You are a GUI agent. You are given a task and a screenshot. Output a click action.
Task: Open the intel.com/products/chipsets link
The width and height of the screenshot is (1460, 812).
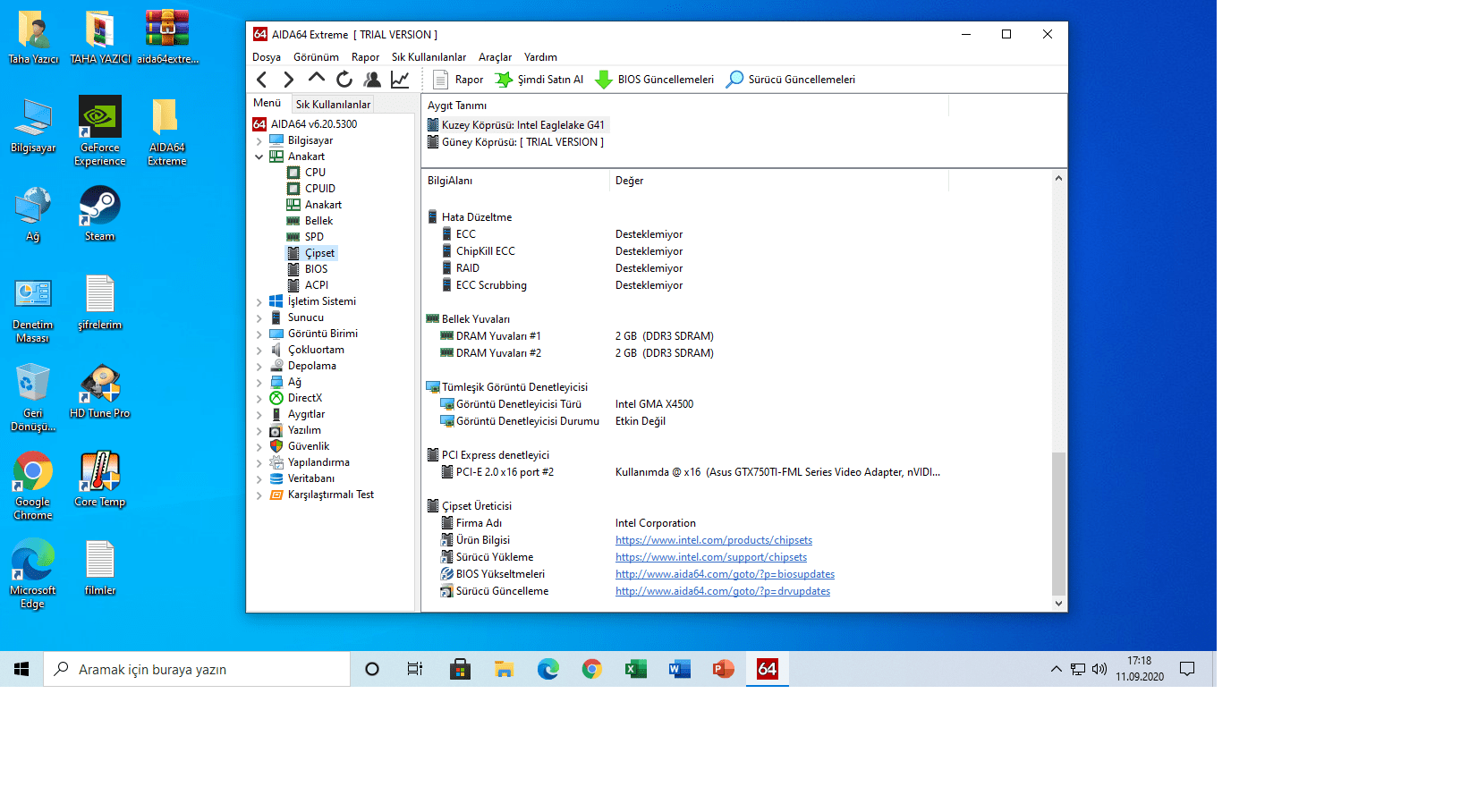[x=714, y=540]
